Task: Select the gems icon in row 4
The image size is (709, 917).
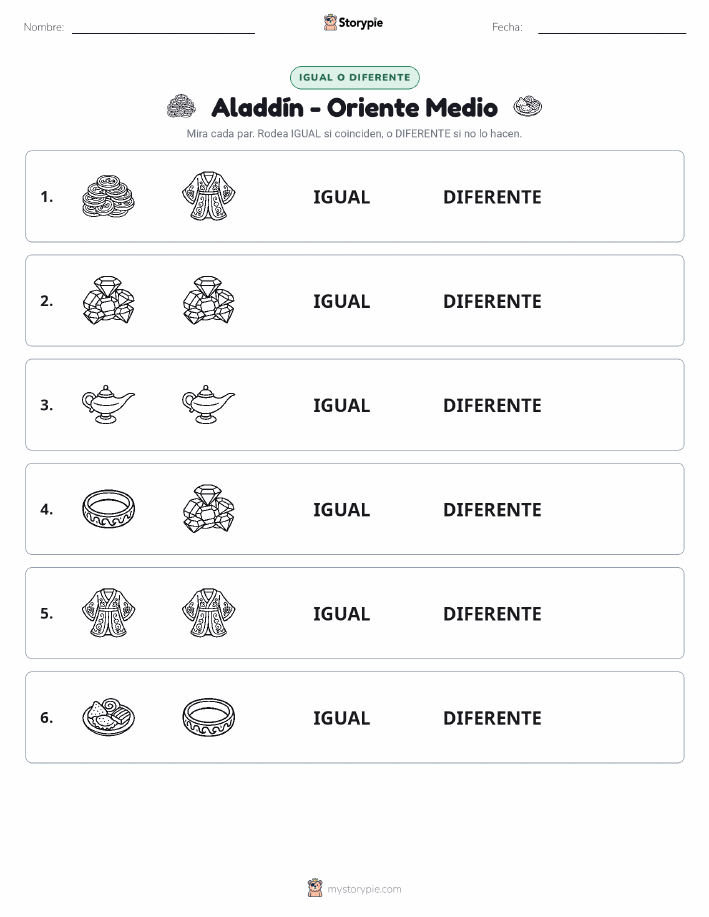Action: pyautogui.click(x=209, y=508)
